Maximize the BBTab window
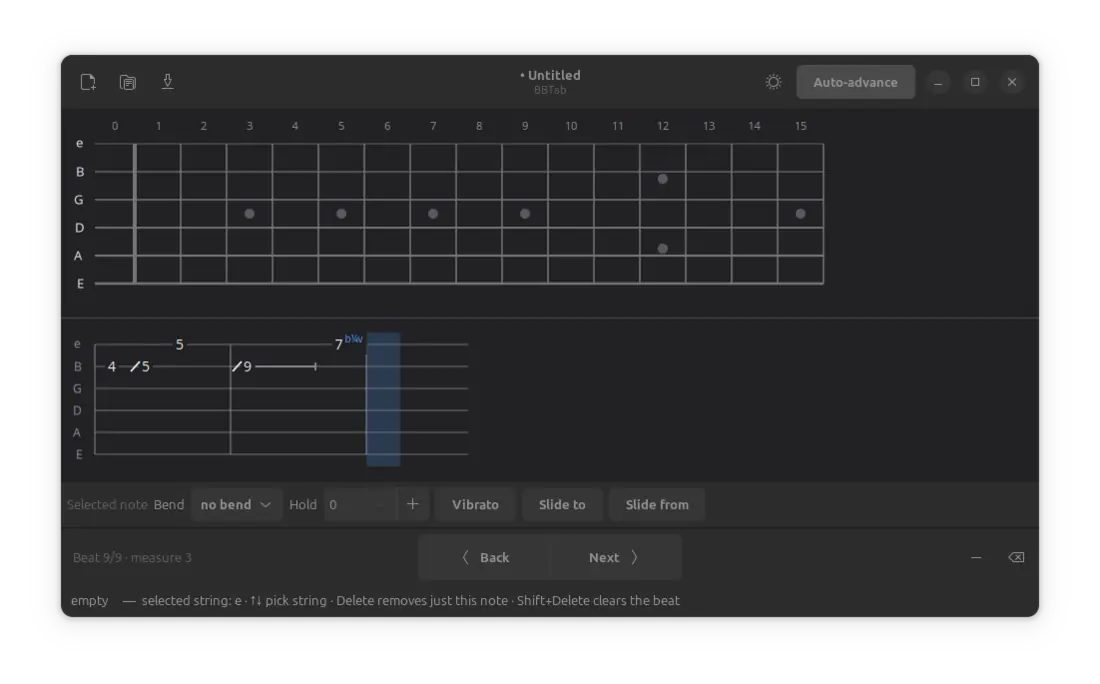 (x=975, y=82)
